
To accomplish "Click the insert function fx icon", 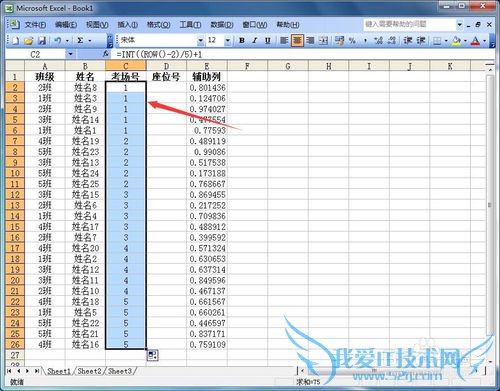I will coord(106,54).
